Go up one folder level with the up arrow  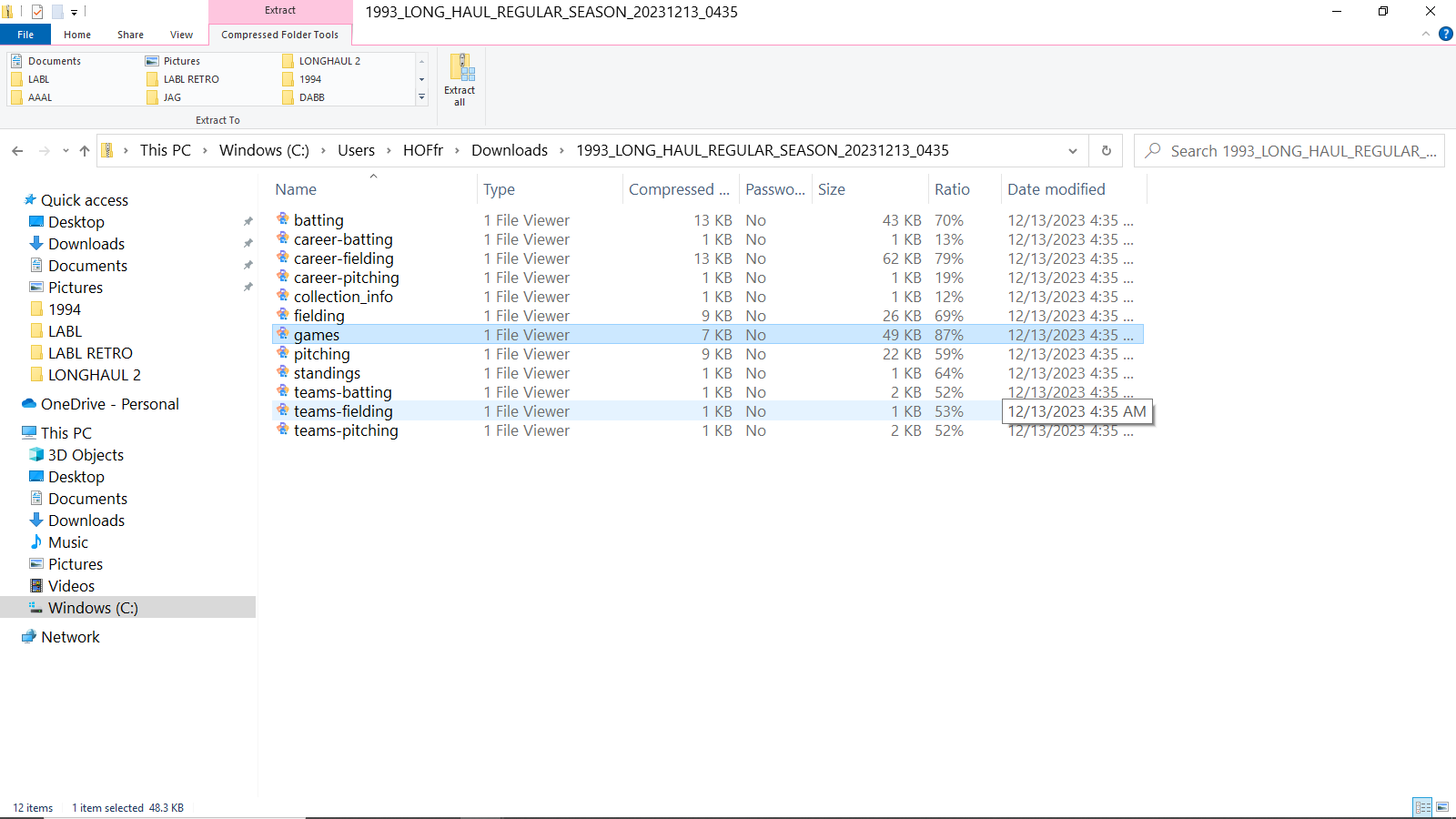click(x=85, y=151)
